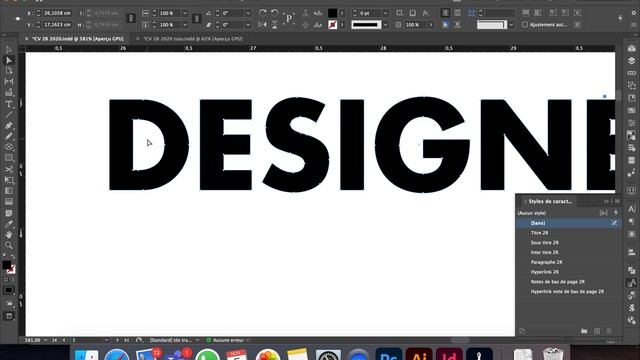Toggle the view mode button in toolbox
This screenshot has height=360, width=640.
pos(9,316)
